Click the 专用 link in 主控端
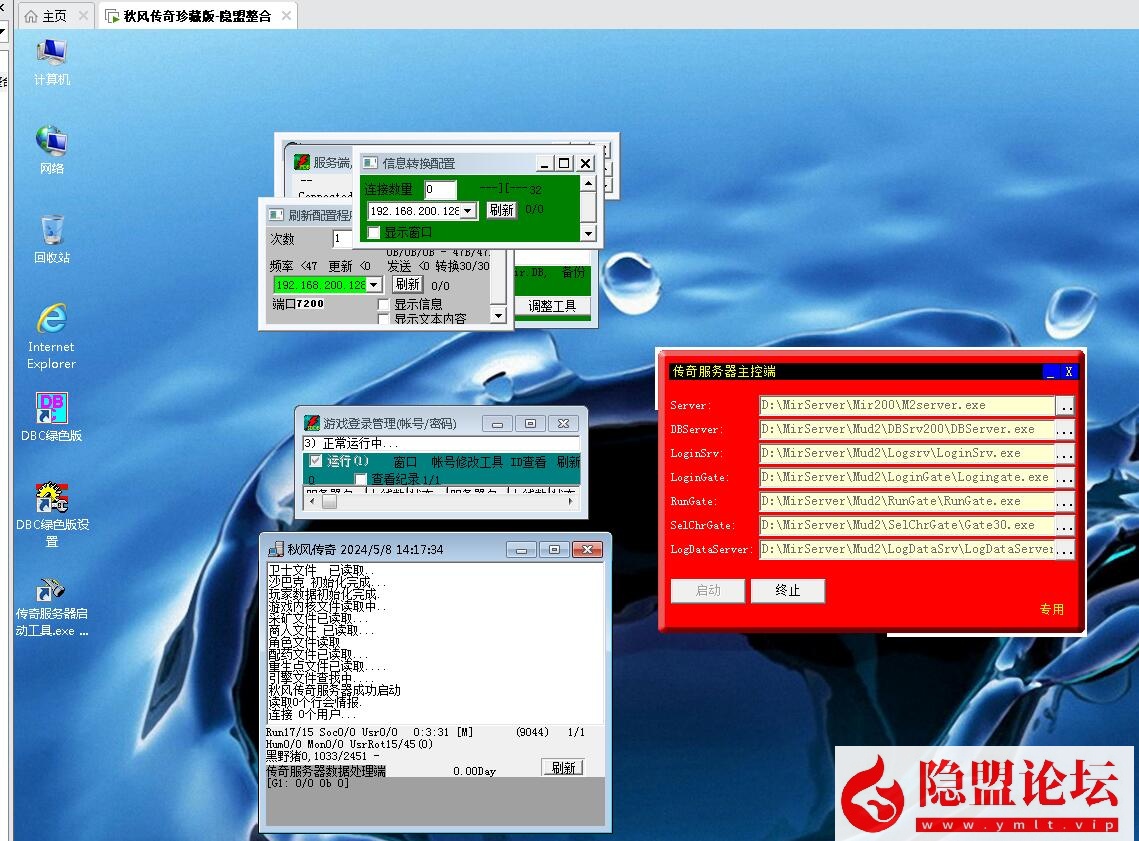This screenshot has width=1139, height=841. [x=1052, y=609]
